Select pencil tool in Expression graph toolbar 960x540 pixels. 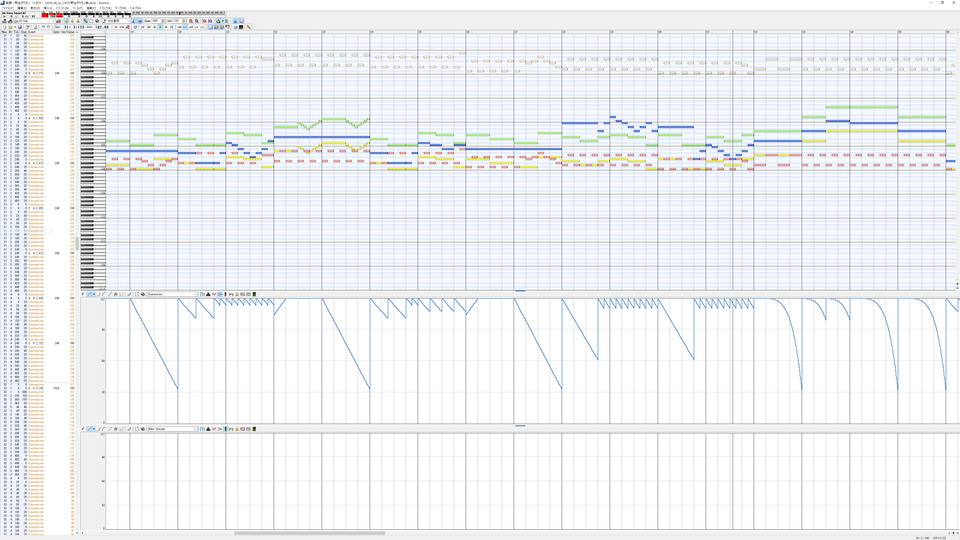(x=83, y=294)
